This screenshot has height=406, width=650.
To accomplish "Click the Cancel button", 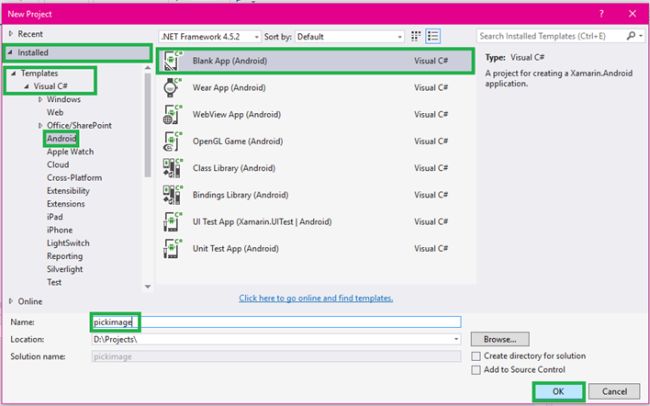I will pos(614,391).
